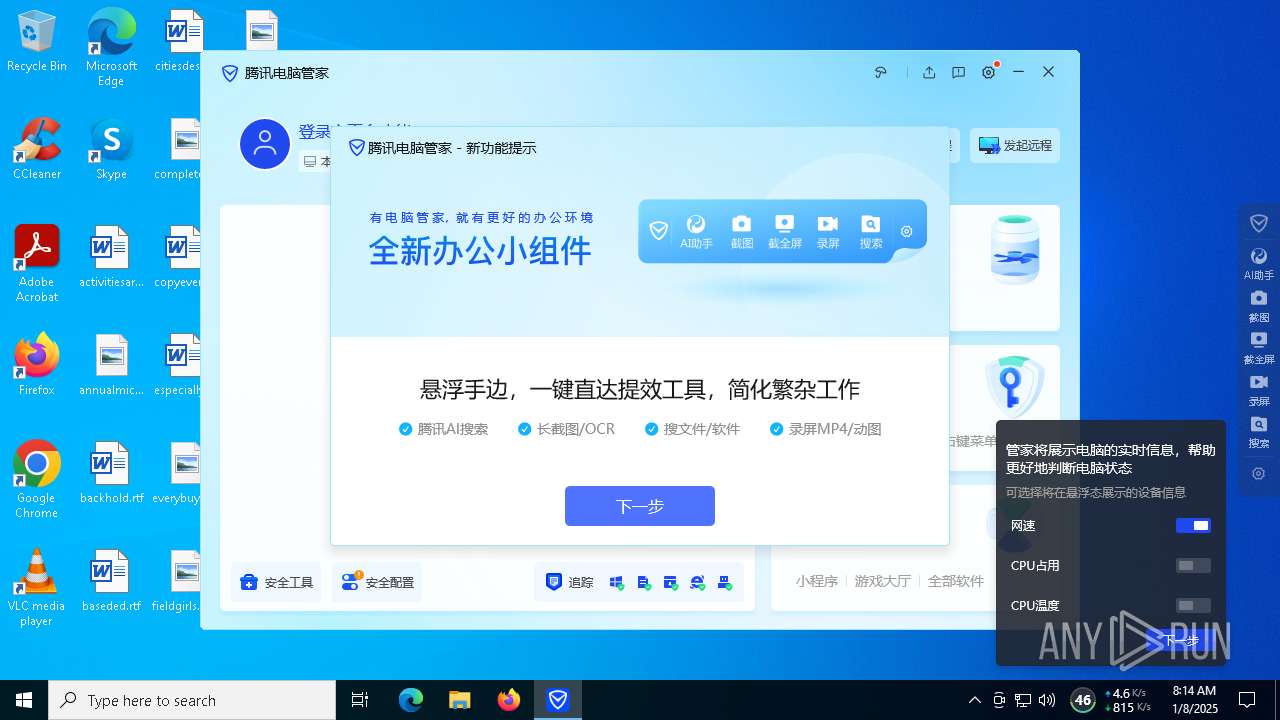Click the 追踪 shield item
Screen dimensions: 1280x720
tap(569, 582)
